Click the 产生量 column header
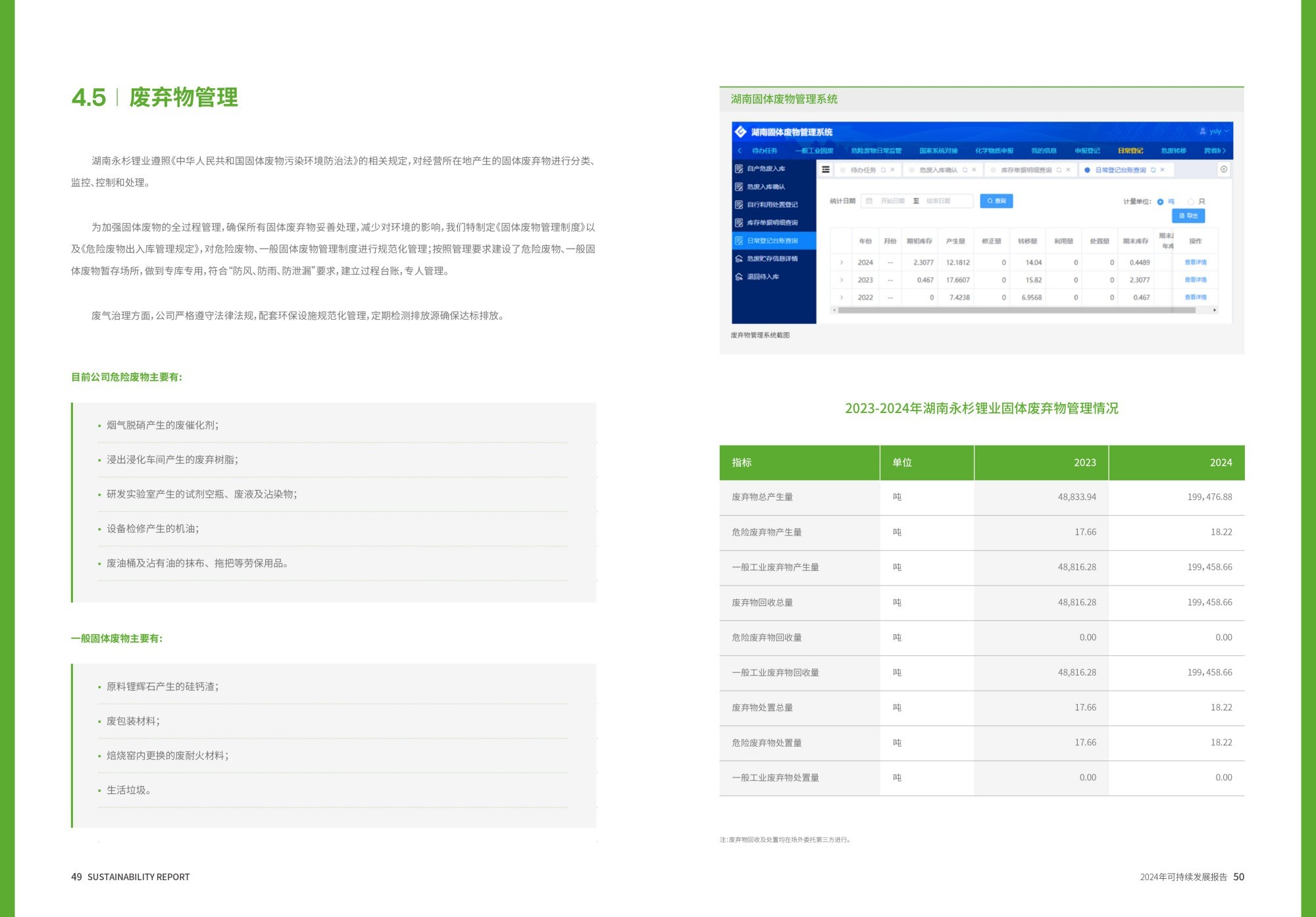The width and height of the screenshot is (1316, 917). click(955, 241)
